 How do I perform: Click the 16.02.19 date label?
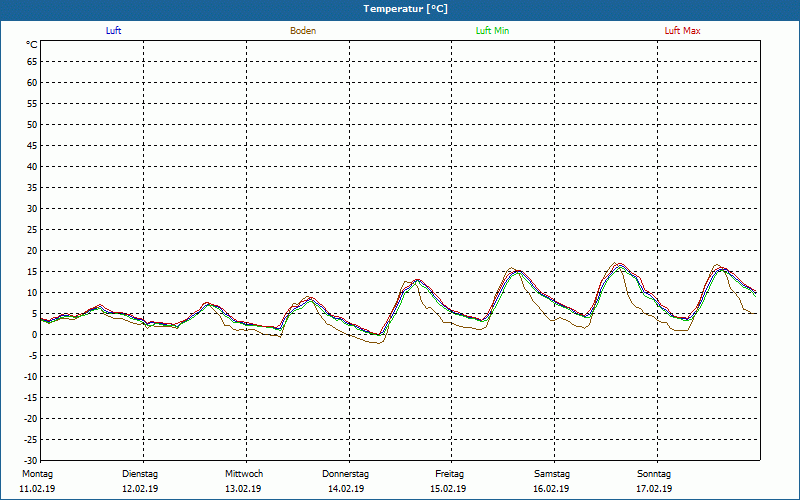coord(551,489)
